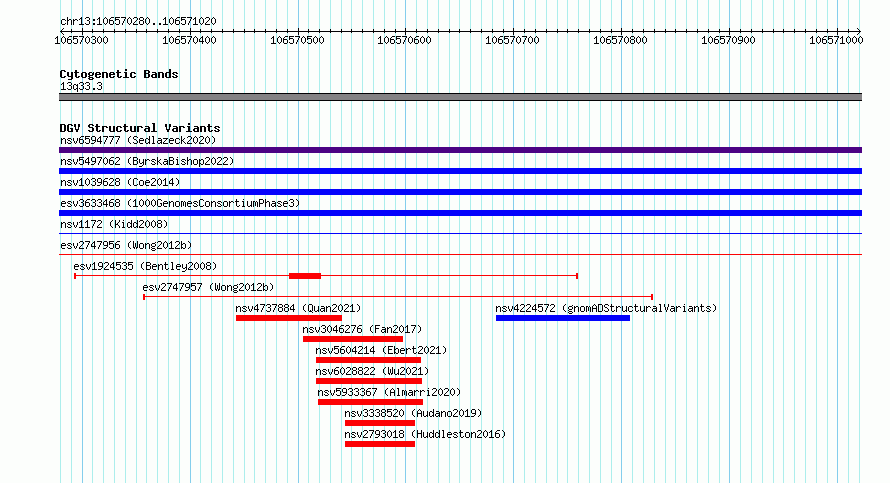
Task: Click ruler position 106570600
Action: coord(404,40)
